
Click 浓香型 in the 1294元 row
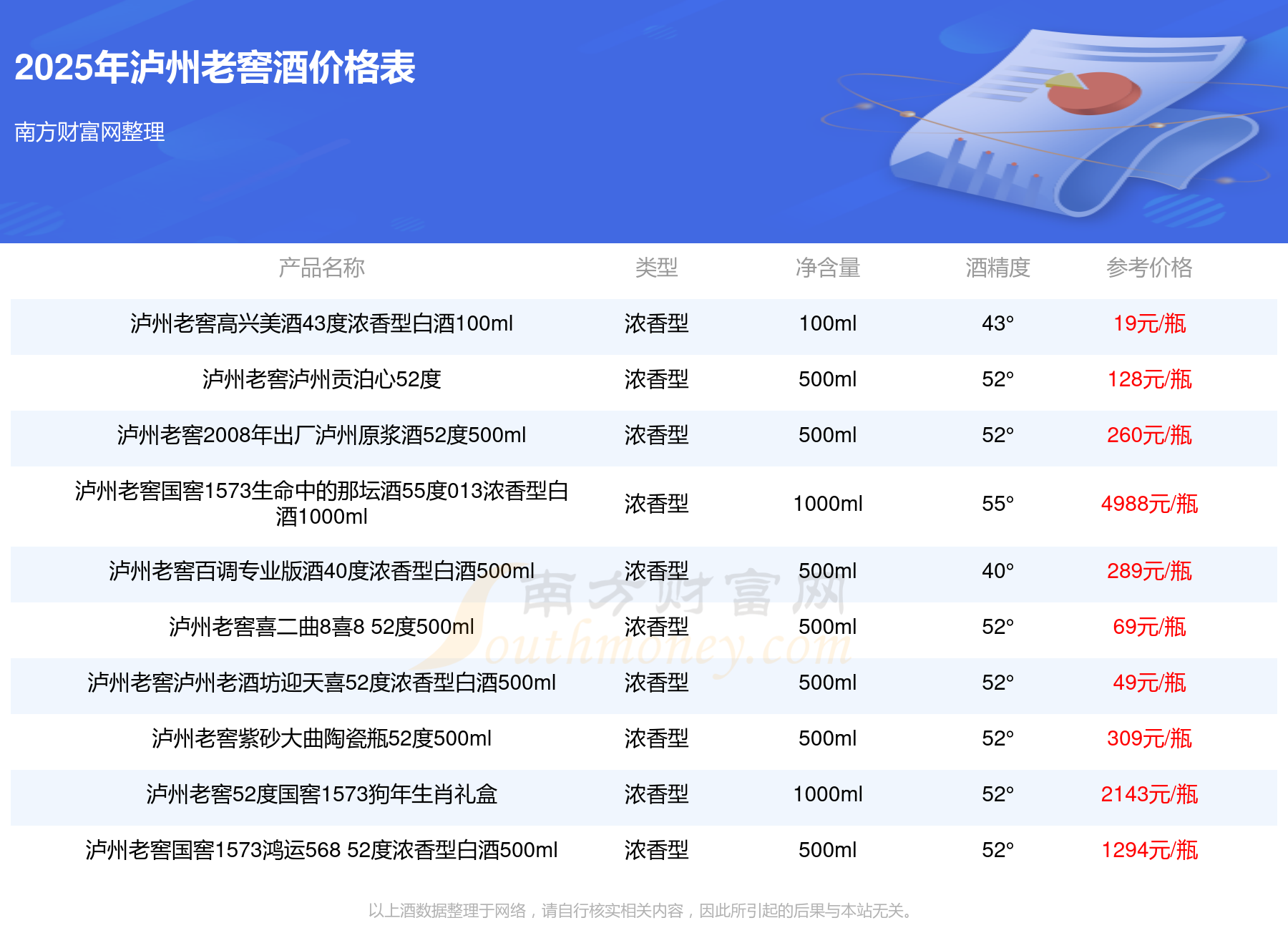(656, 850)
